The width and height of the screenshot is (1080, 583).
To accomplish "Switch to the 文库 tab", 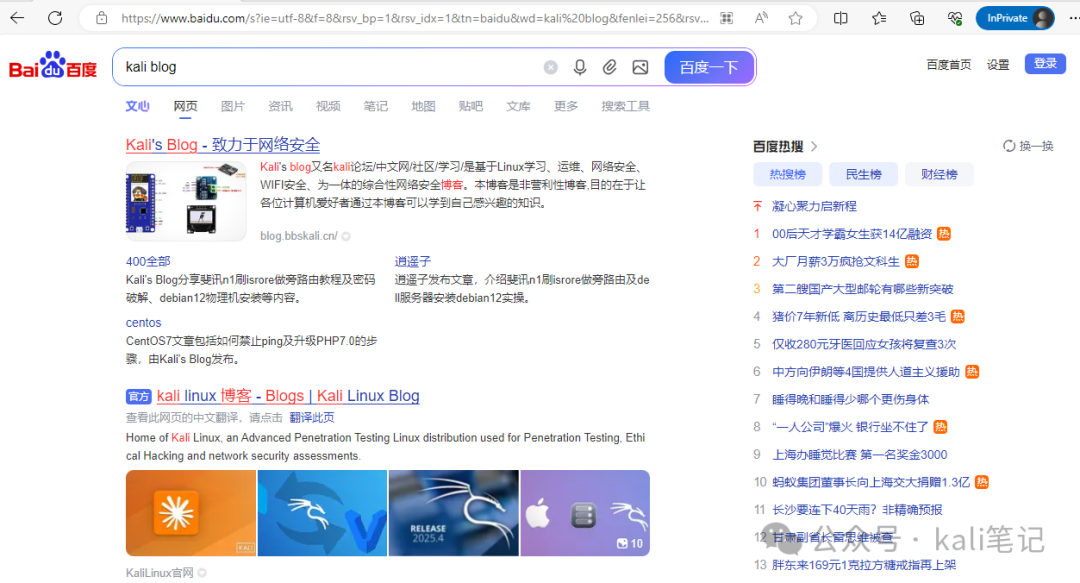I will (518, 106).
